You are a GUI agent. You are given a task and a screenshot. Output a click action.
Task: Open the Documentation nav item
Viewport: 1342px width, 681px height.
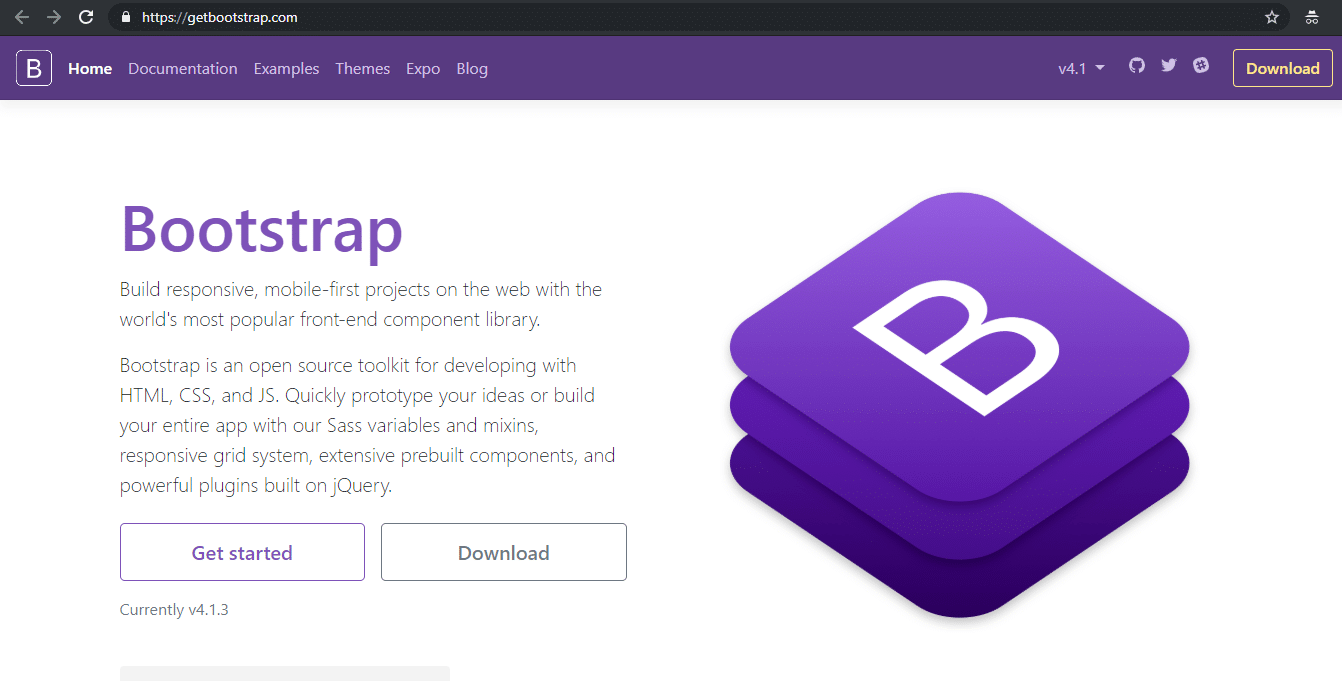point(183,69)
